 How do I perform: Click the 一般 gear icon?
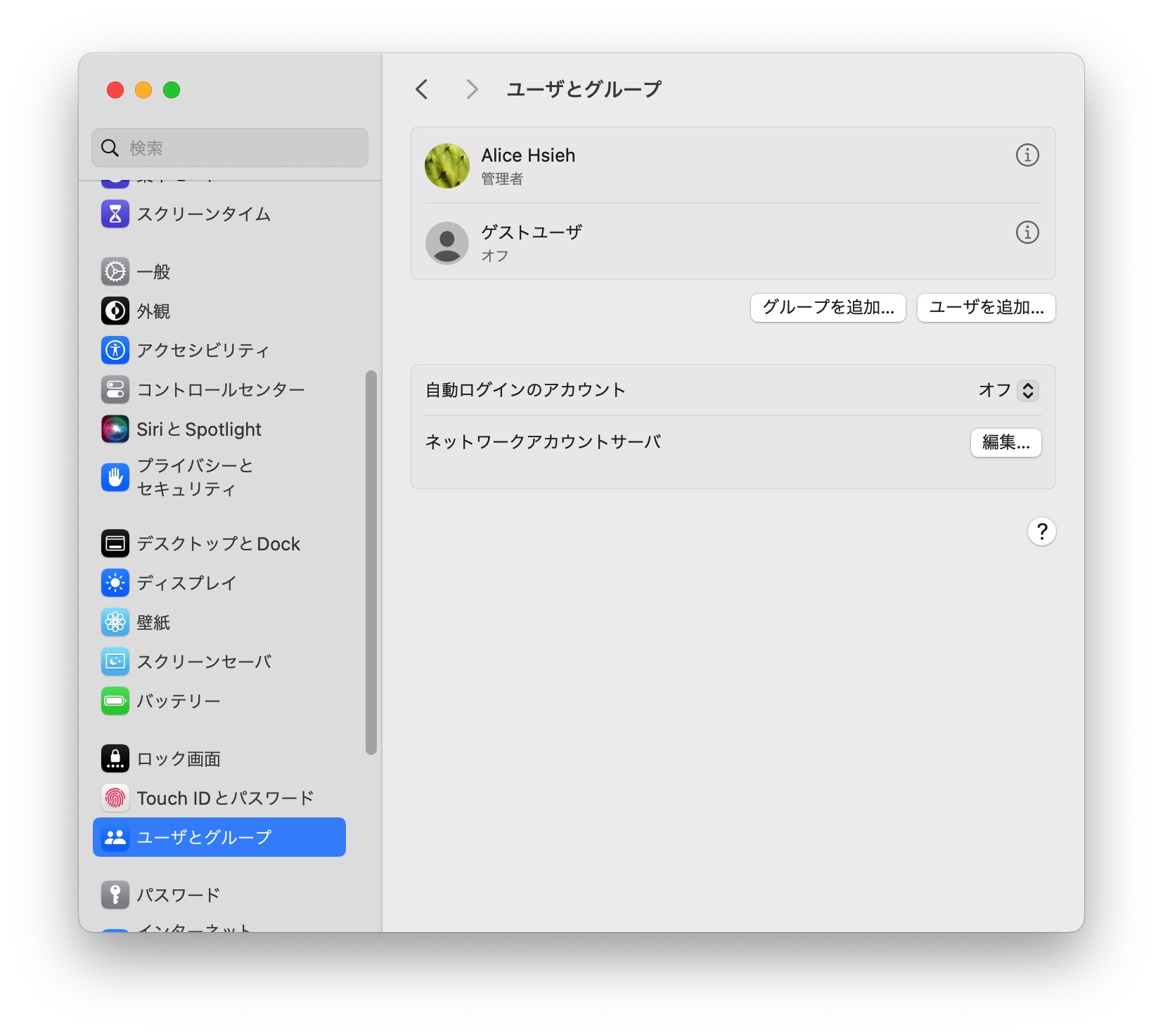[x=115, y=271]
